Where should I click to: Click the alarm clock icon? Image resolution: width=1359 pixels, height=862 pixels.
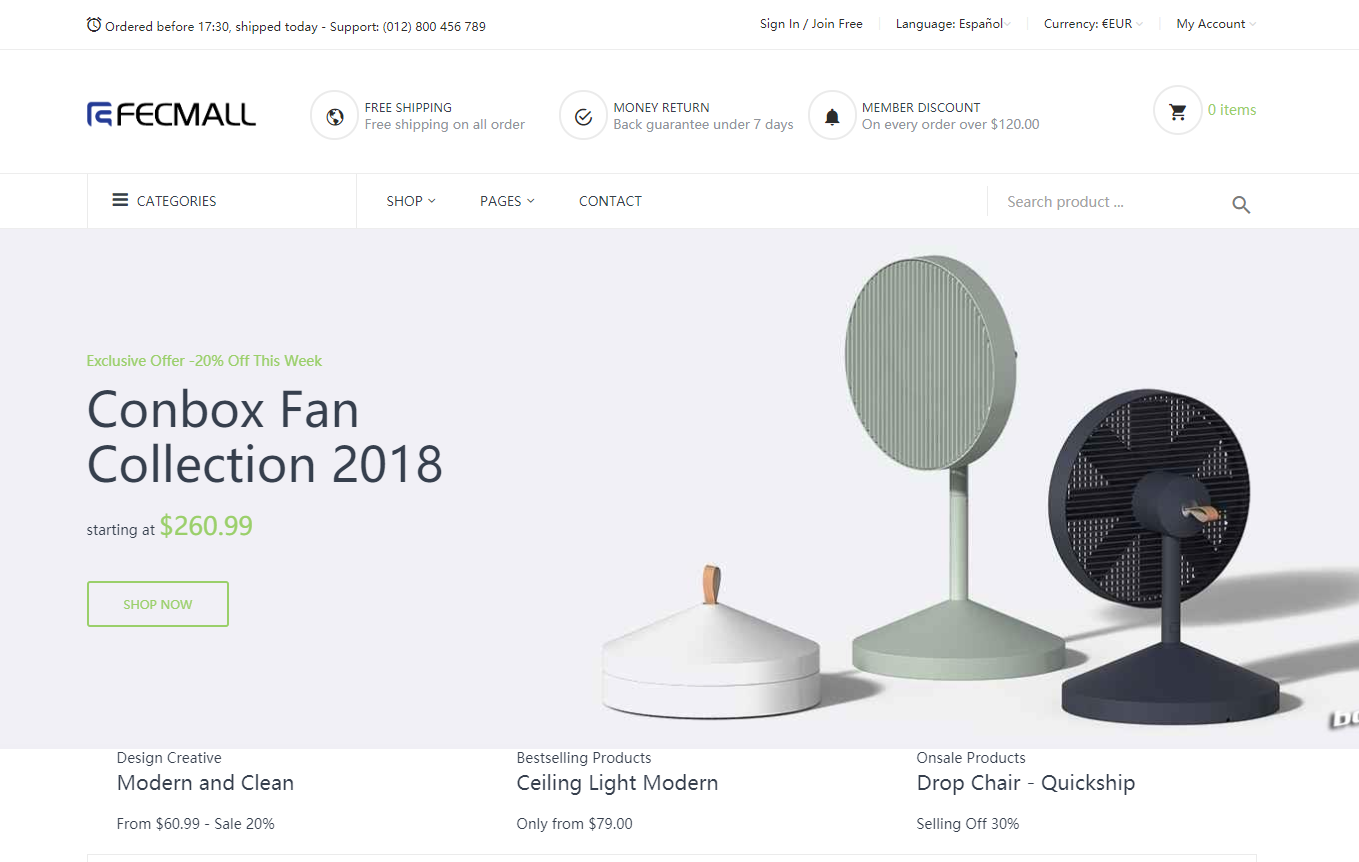click(x=94, y=25)
